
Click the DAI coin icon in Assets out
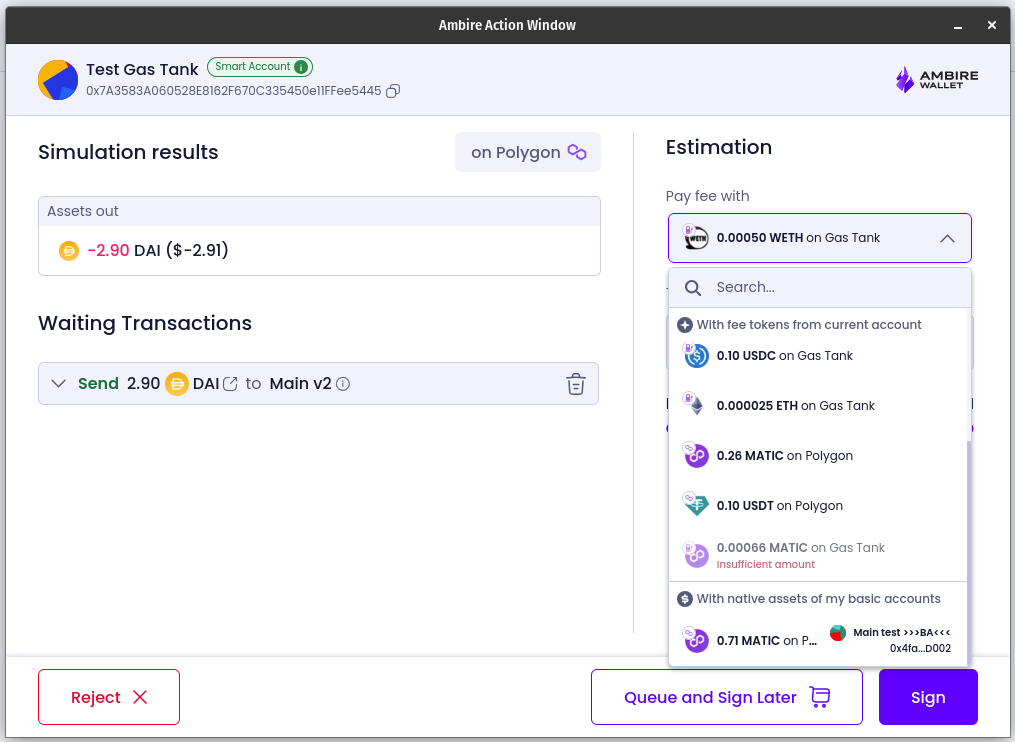click(x=69, y=251)
